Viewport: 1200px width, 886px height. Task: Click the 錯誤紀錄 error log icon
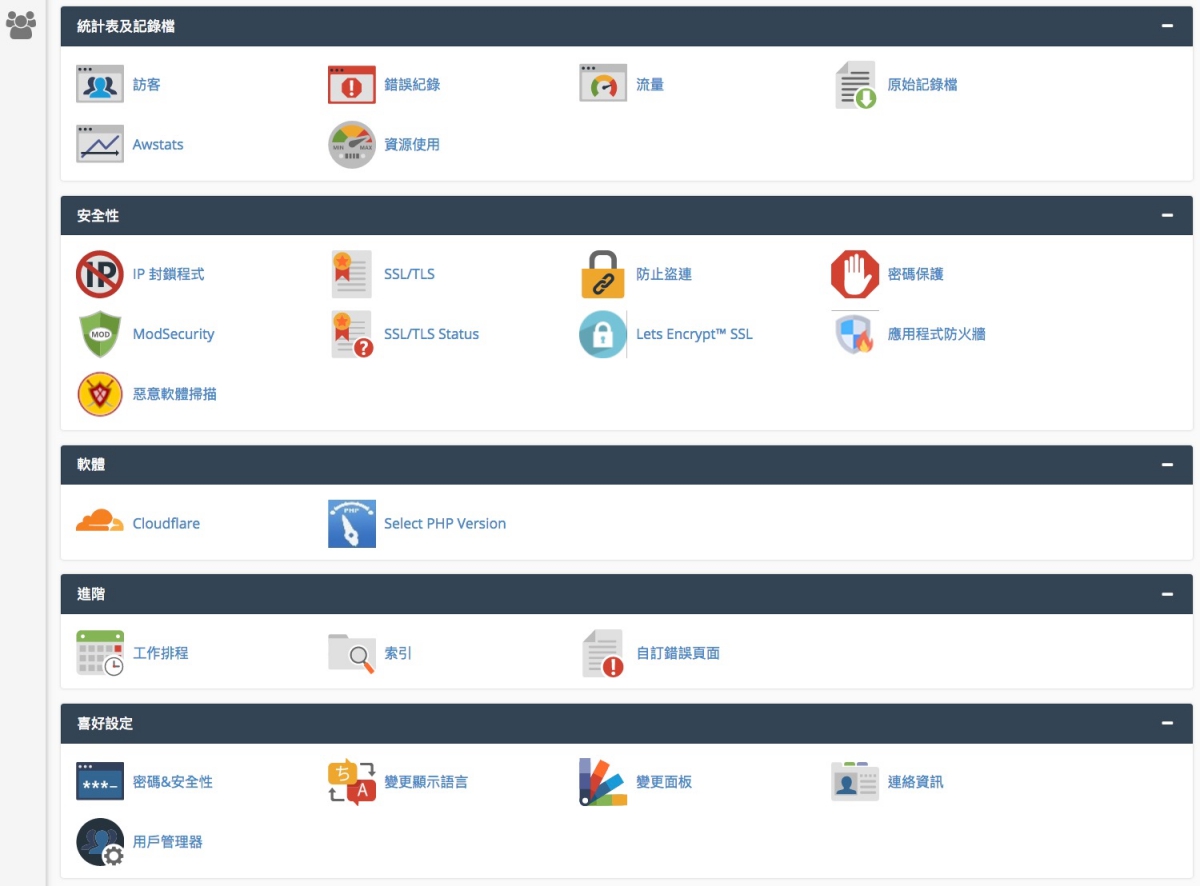(352, 85)
